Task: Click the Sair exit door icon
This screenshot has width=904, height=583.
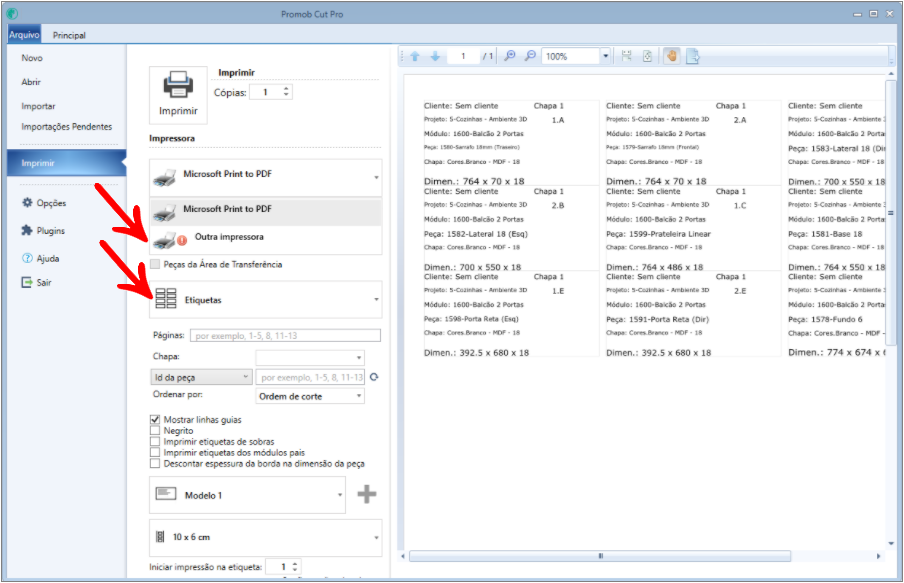Action: click(27, 282)
